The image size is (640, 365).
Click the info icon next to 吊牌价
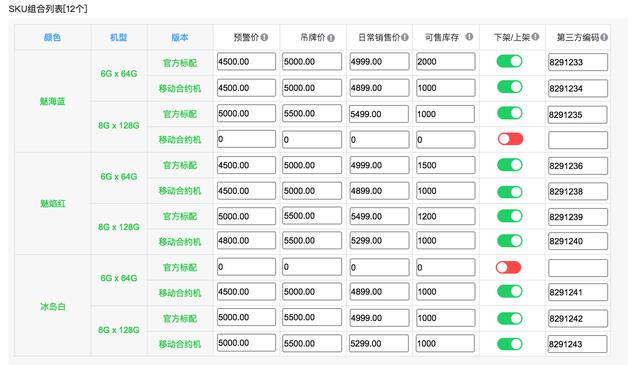point(331,38)
